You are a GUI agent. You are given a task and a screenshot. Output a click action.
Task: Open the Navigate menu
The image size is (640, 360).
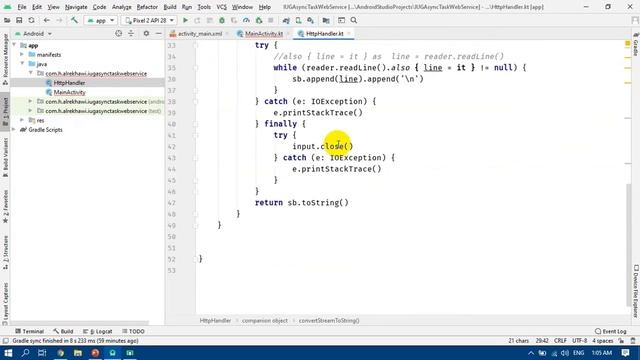76,7
